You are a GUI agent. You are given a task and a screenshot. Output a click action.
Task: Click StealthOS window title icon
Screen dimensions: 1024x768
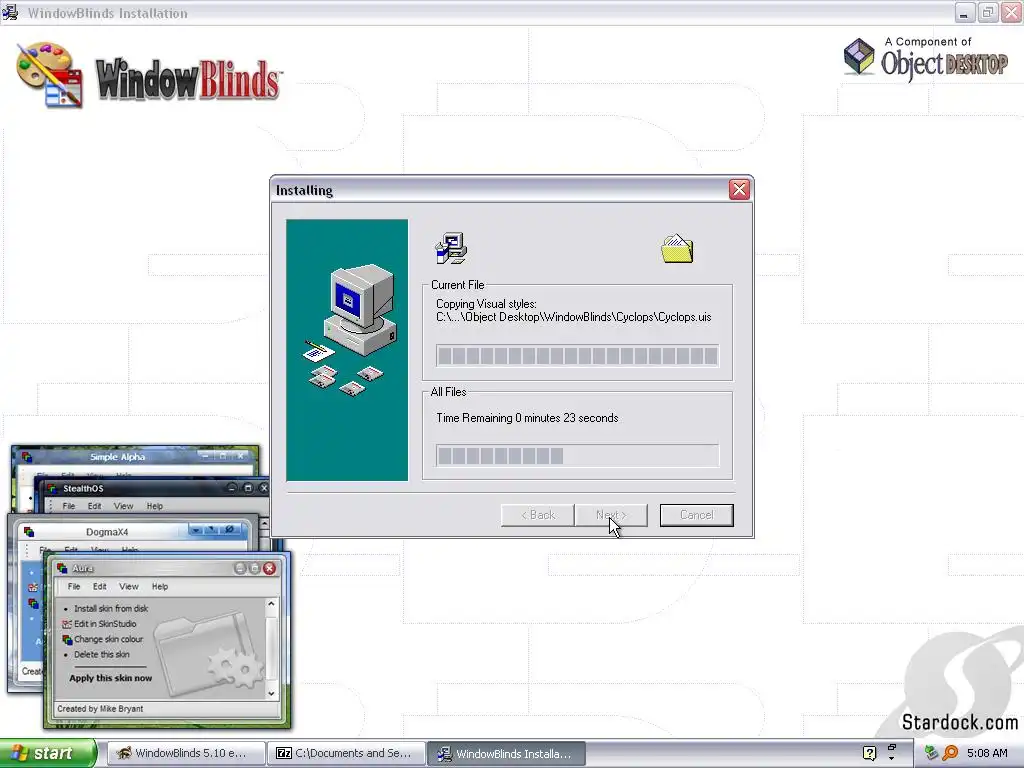click(x=52, y=488)
